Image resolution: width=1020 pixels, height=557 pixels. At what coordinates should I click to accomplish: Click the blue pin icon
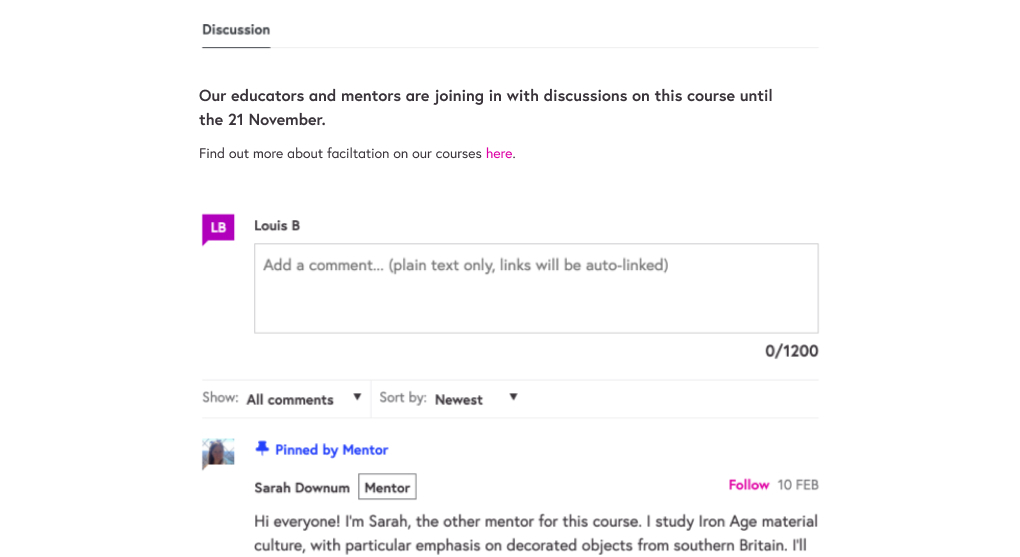click(x=262, y=449)
